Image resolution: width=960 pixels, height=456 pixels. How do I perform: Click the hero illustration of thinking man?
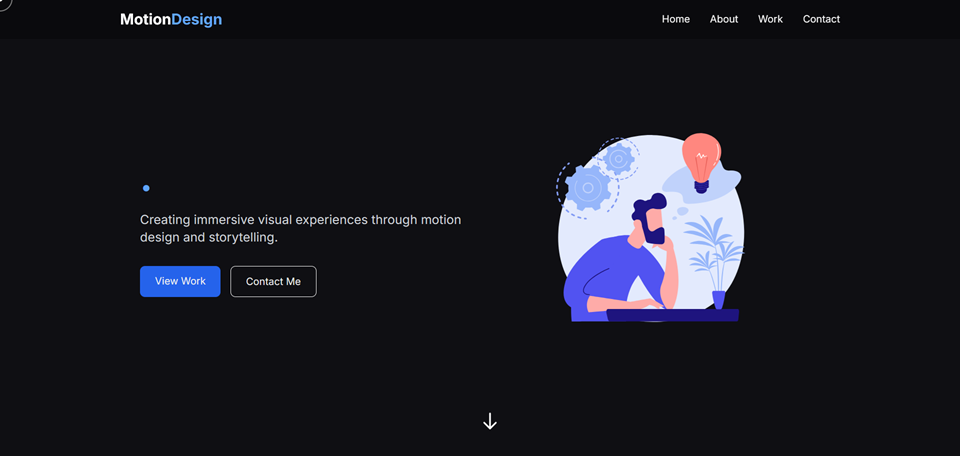[650, 227]
